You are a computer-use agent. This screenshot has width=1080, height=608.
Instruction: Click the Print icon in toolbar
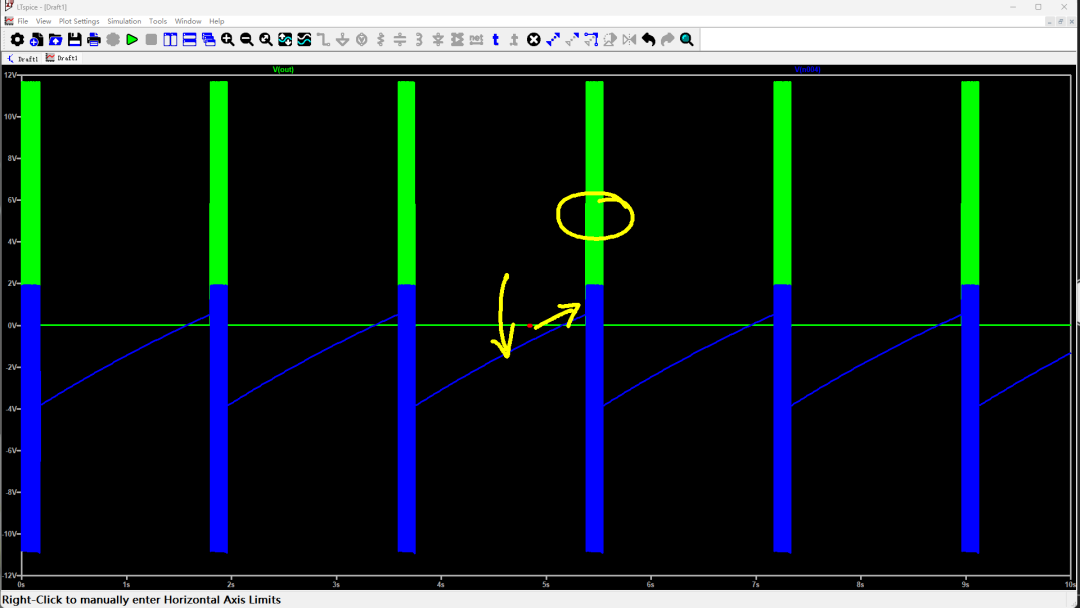pyautogui.click(x=94, y=39)
